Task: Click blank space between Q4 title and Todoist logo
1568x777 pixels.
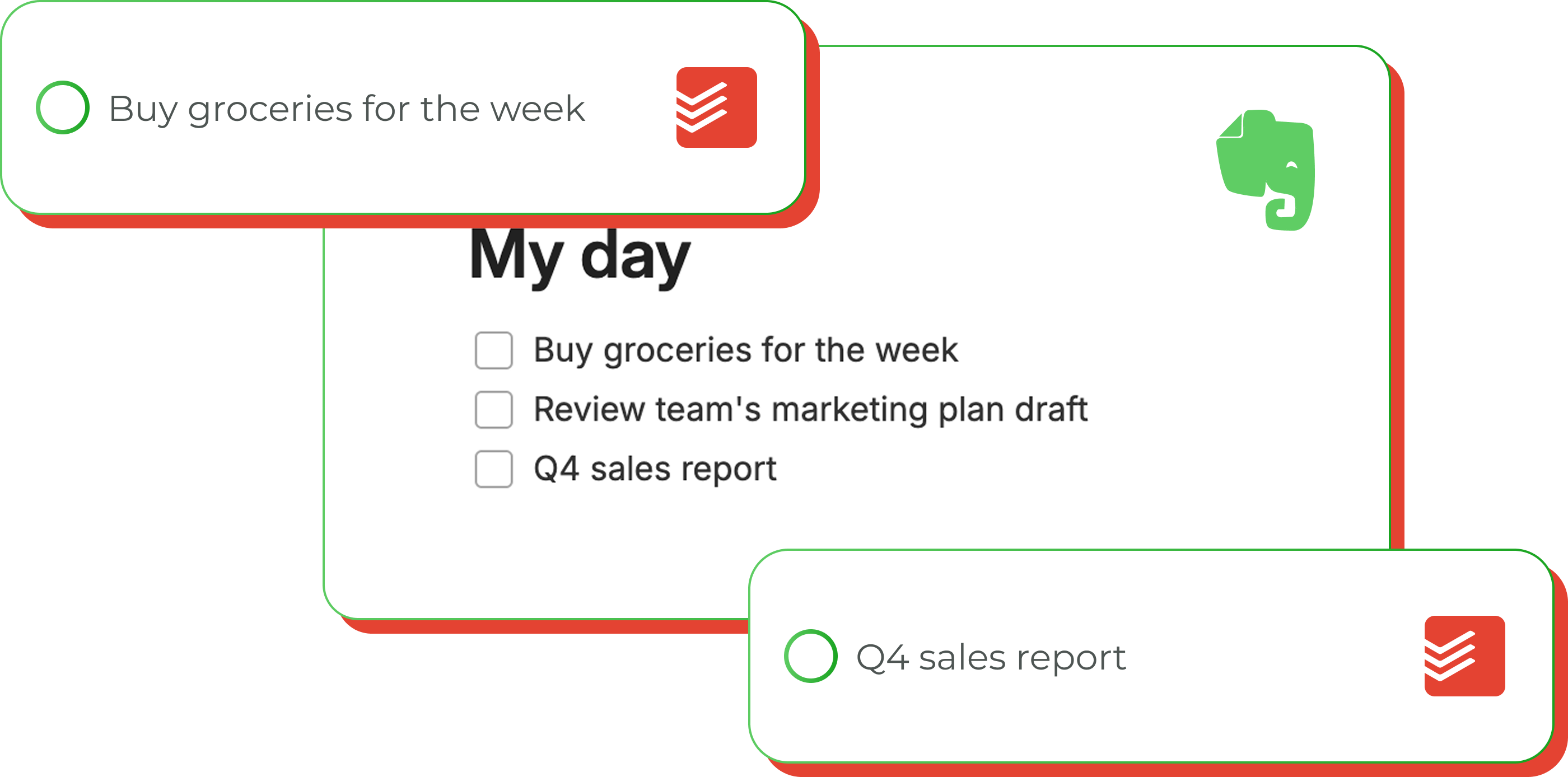Action: point(1272,657)
